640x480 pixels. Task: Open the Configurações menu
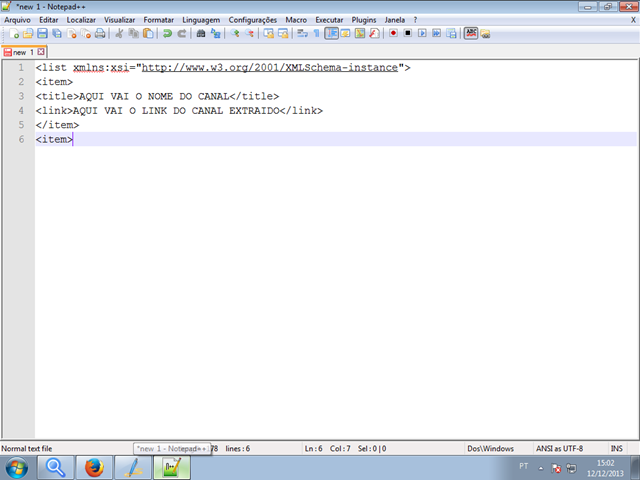point(253,20)
